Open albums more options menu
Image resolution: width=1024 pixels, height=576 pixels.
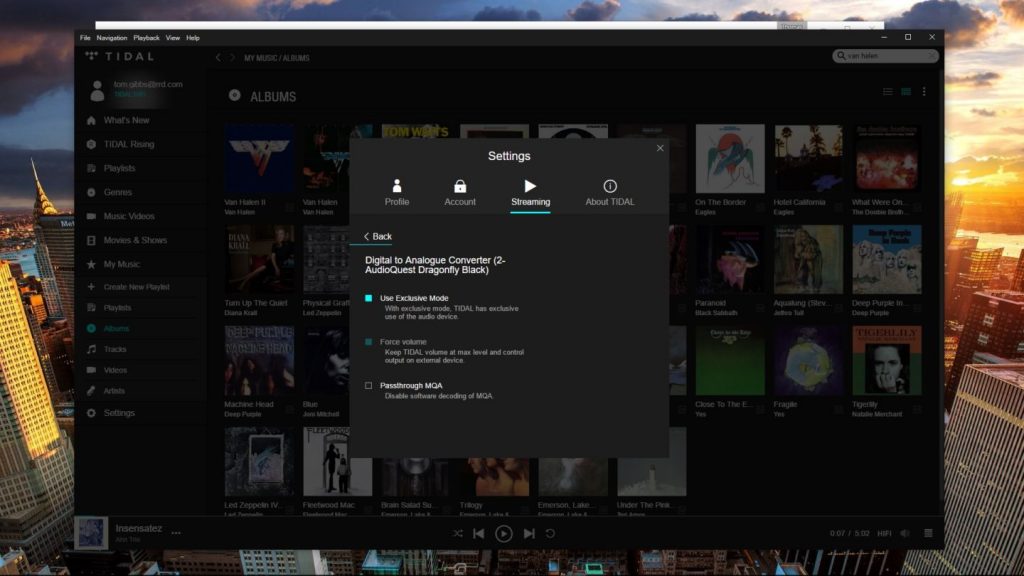pos(924,92)
